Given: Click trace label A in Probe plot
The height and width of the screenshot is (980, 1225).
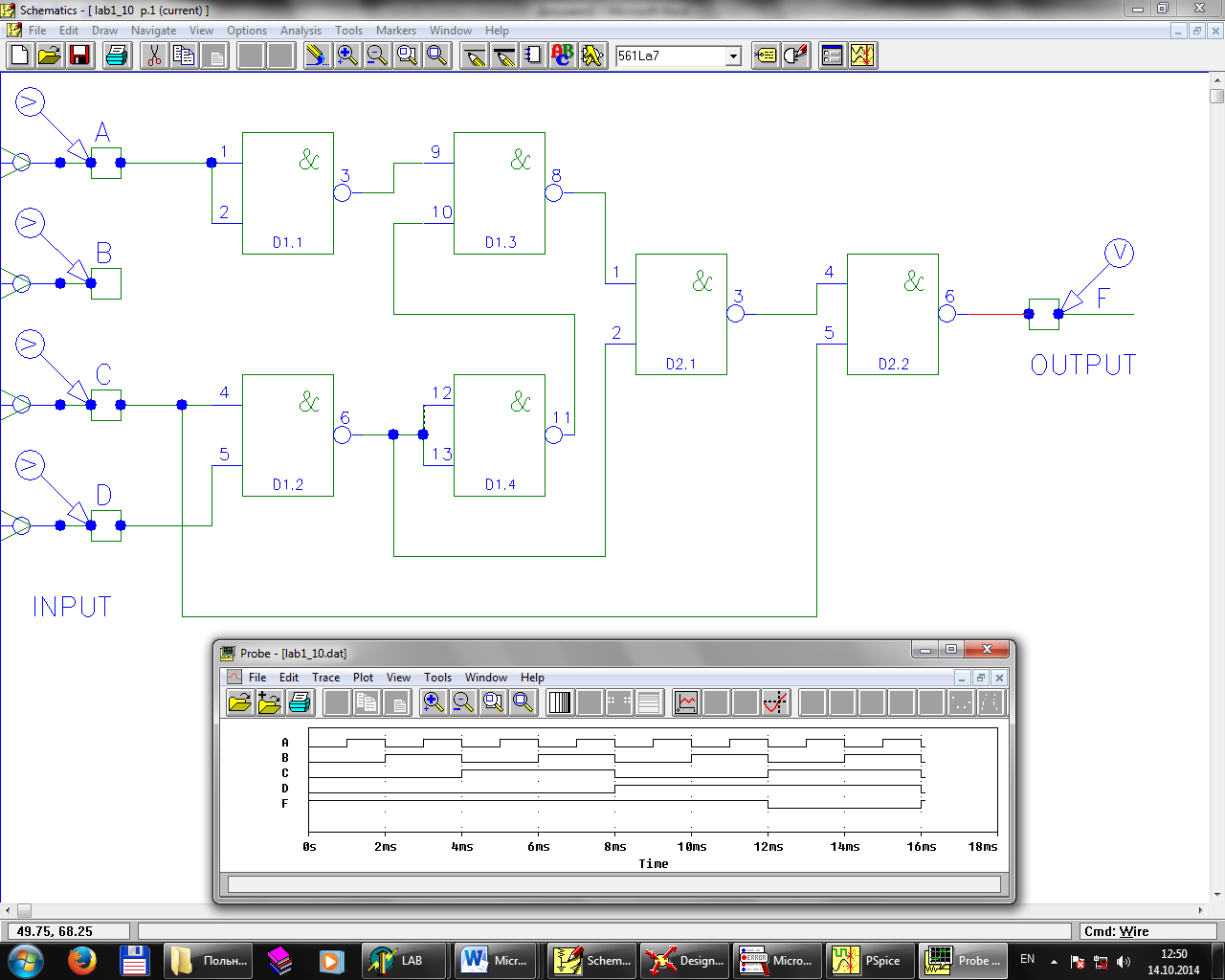Looking at the screenshot, I should pos(284,743).
